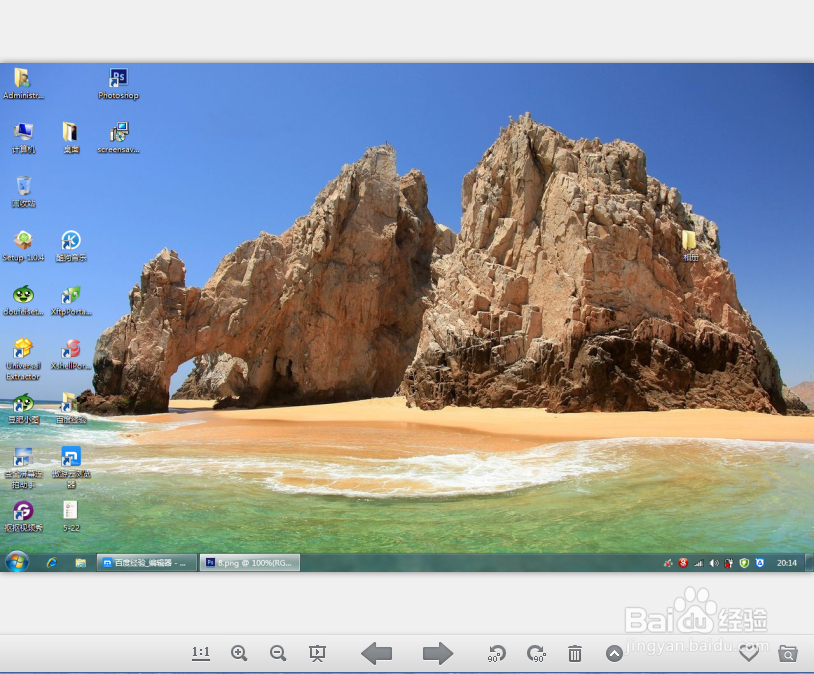
Task: Select the XftpPorta... shortcut icon
Action: [x=71, y=300]
